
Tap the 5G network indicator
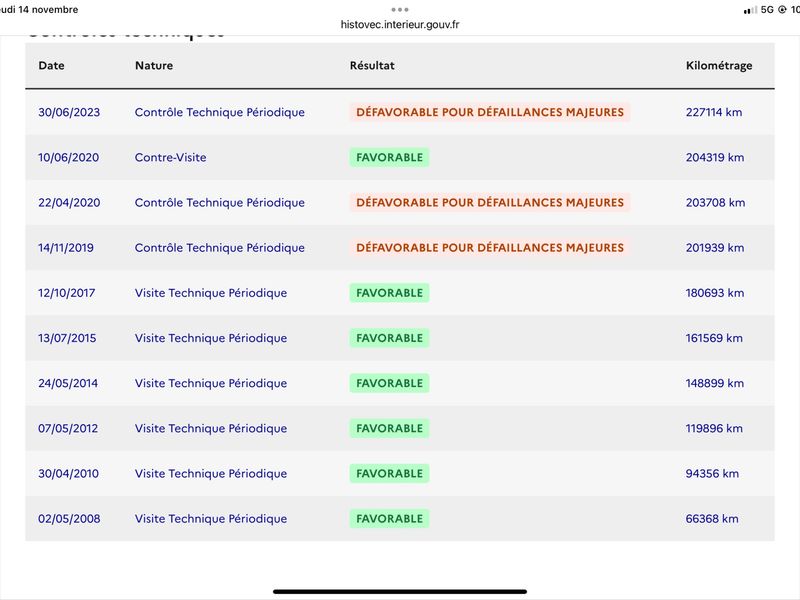pos(767,10)
